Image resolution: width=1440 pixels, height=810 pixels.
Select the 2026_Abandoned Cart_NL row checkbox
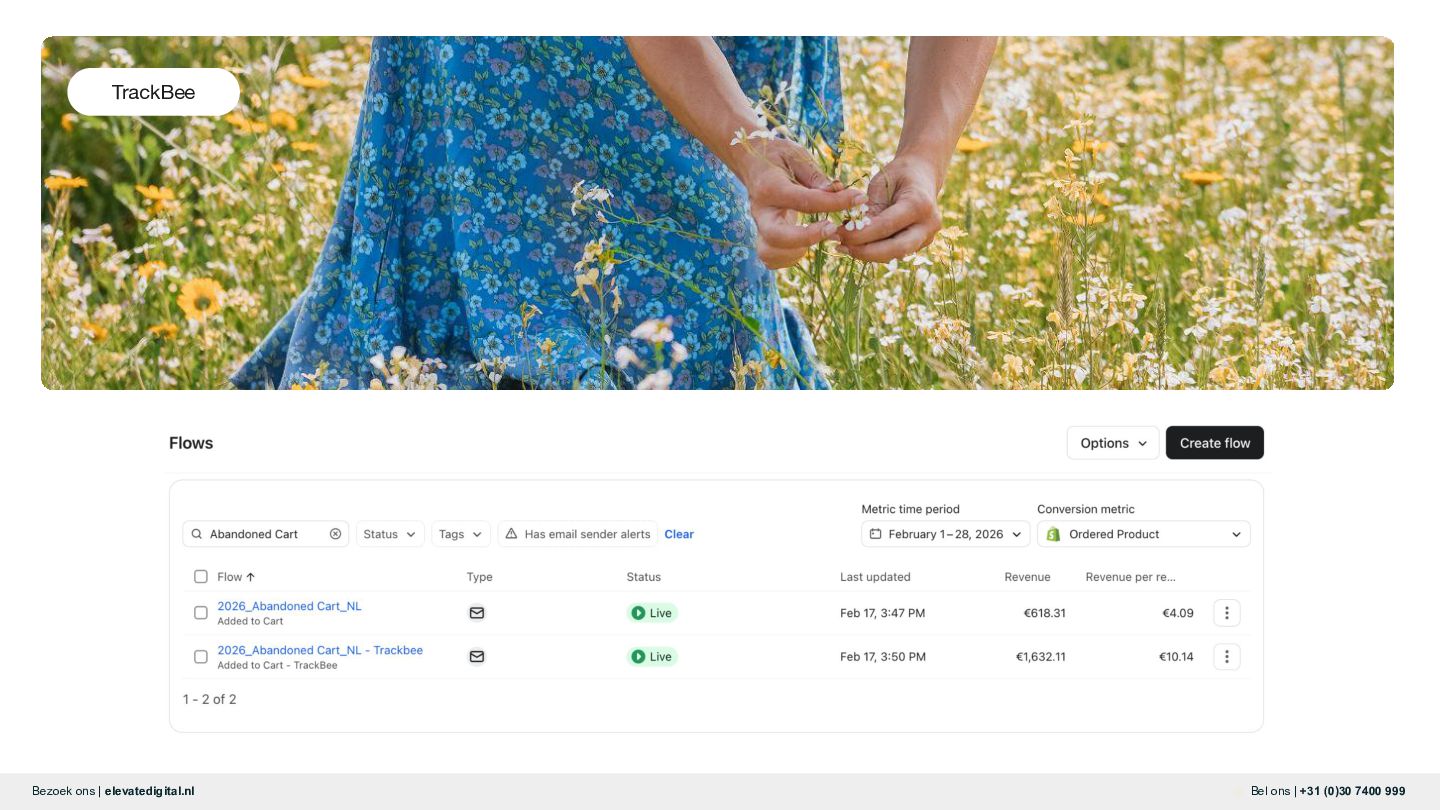[x=201, y=613]
